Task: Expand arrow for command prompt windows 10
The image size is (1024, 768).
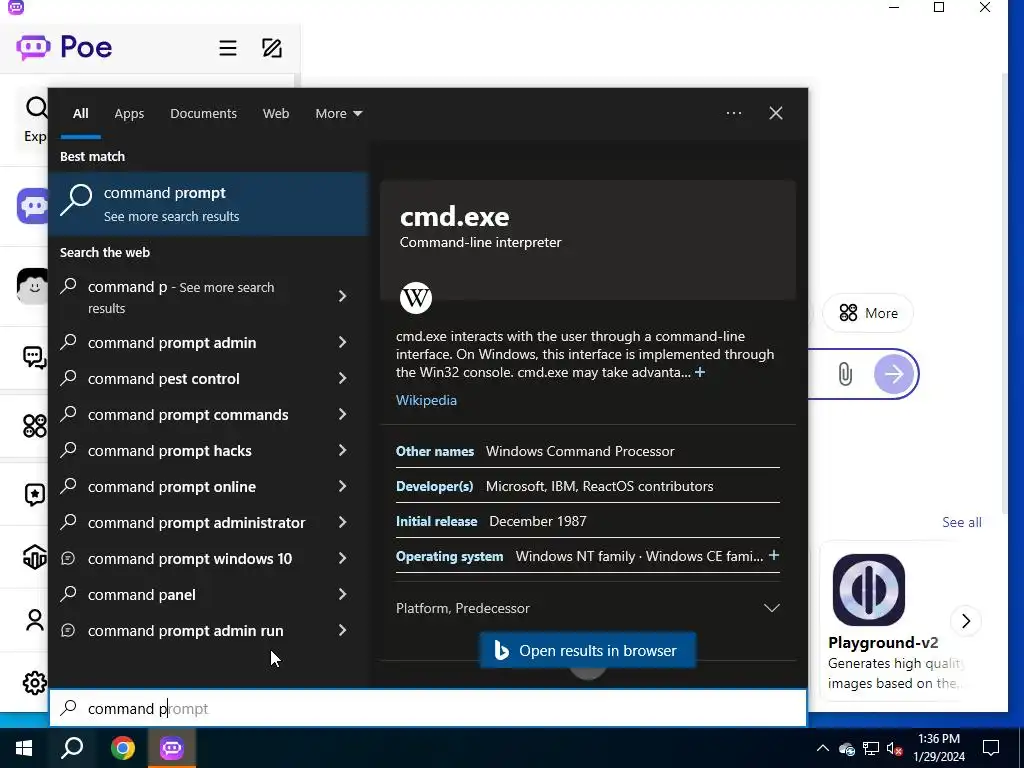Action: pos(342,558)
